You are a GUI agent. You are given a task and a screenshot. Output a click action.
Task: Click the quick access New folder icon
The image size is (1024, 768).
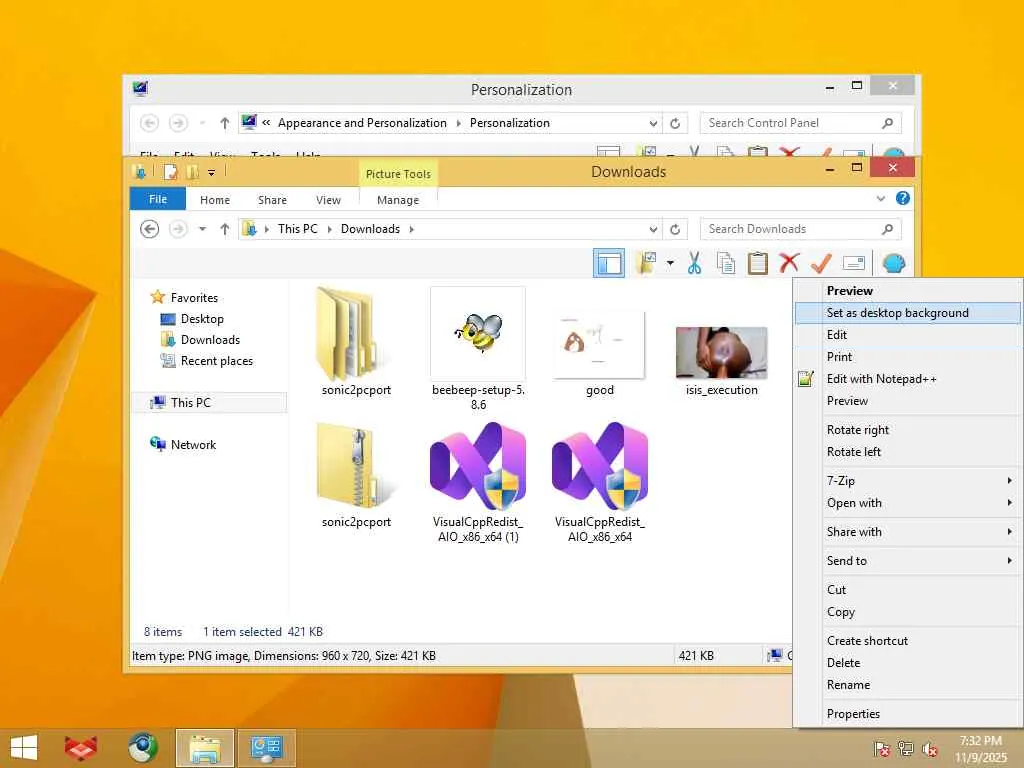tap(192, 172)
